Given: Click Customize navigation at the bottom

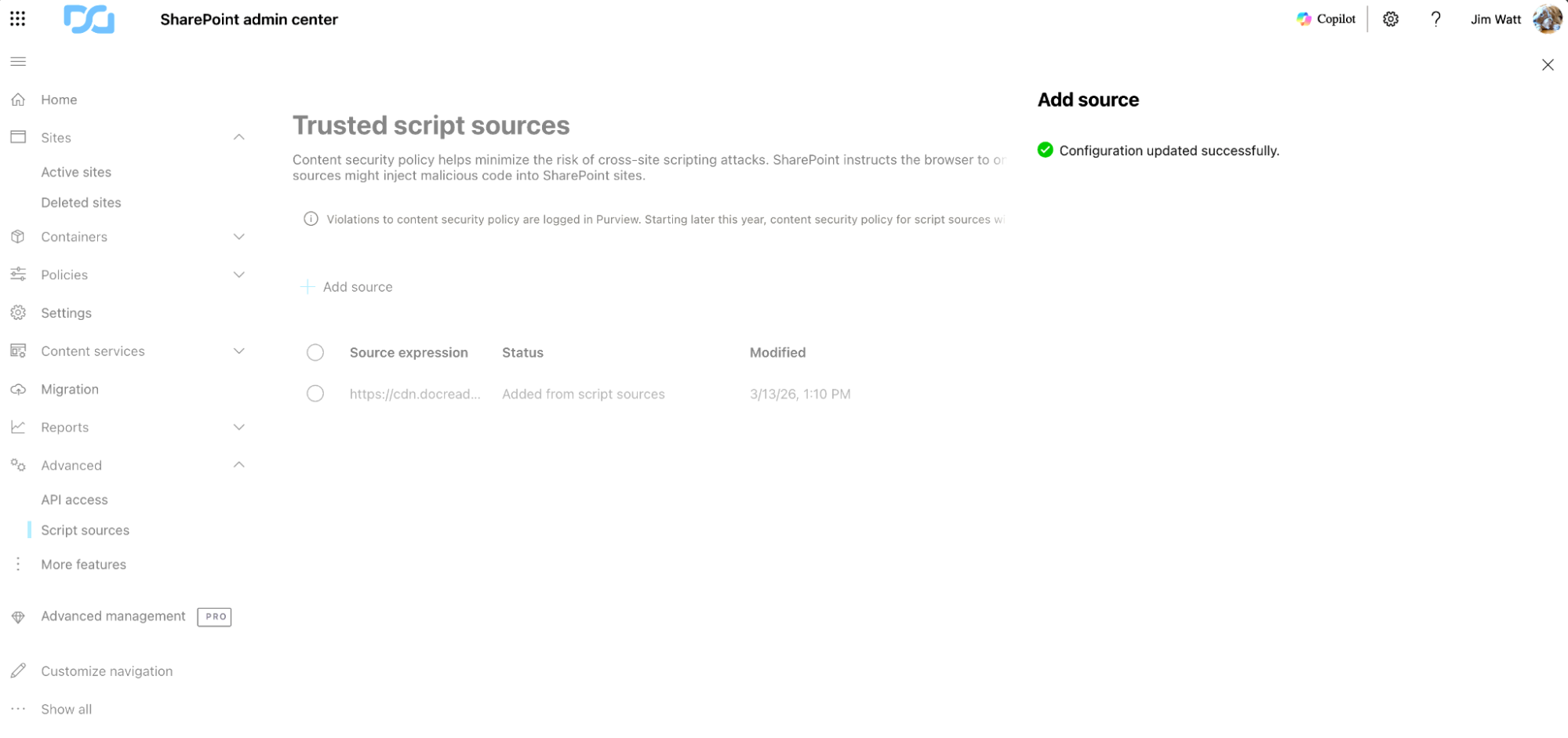Looking at the screenshot, I should point(107,671).
